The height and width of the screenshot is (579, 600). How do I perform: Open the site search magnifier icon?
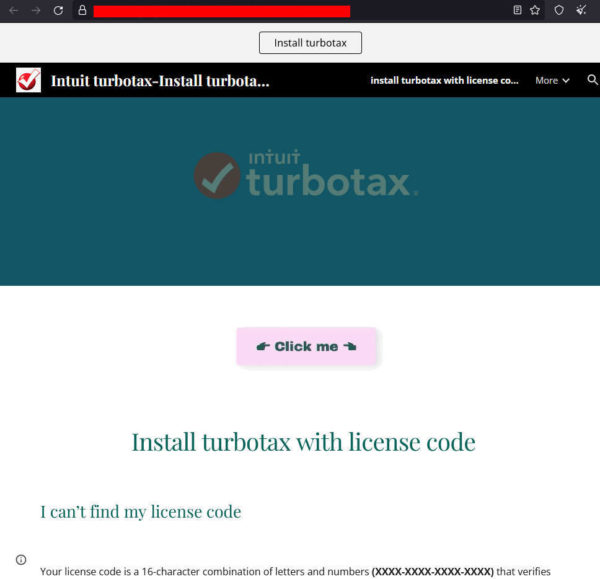point(592,80)
